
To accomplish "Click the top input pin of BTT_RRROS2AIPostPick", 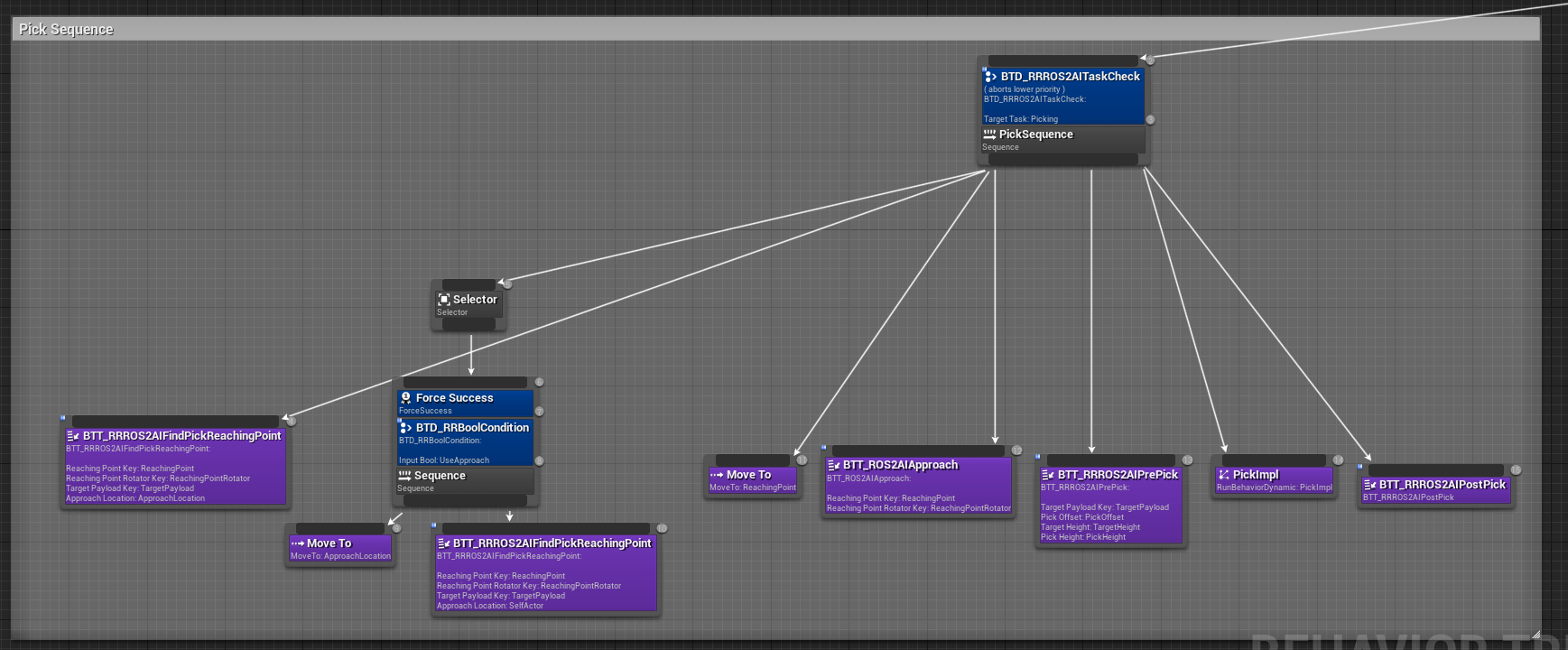I will coord(1436,470).
